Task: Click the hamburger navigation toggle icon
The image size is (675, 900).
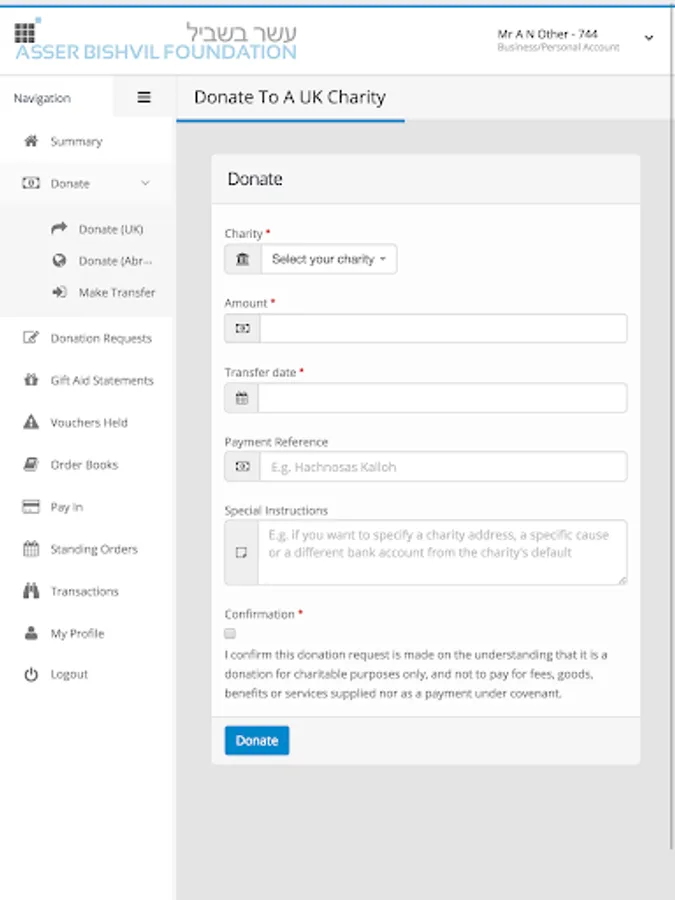Action: click(x=144, y=98)
